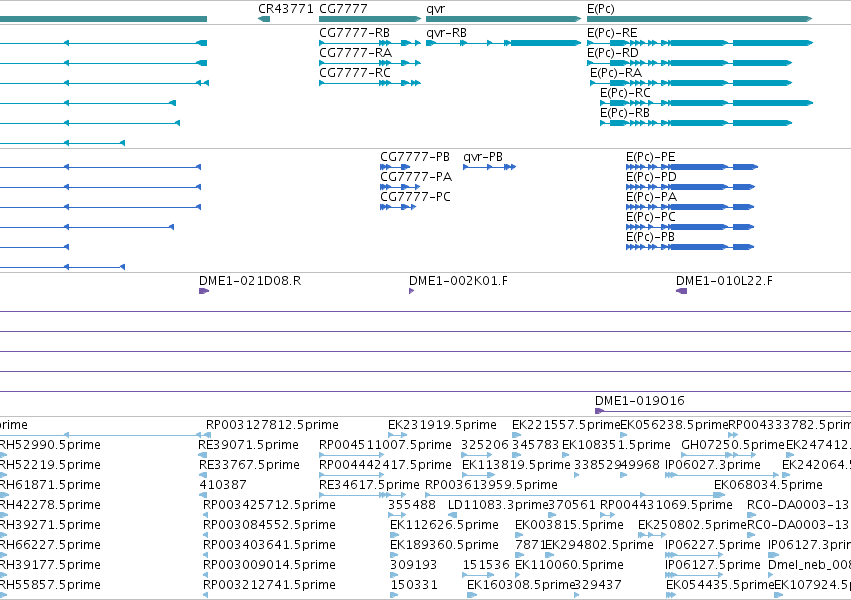Click the qvr-RB transcript label
851x600 pixels.
446,33
